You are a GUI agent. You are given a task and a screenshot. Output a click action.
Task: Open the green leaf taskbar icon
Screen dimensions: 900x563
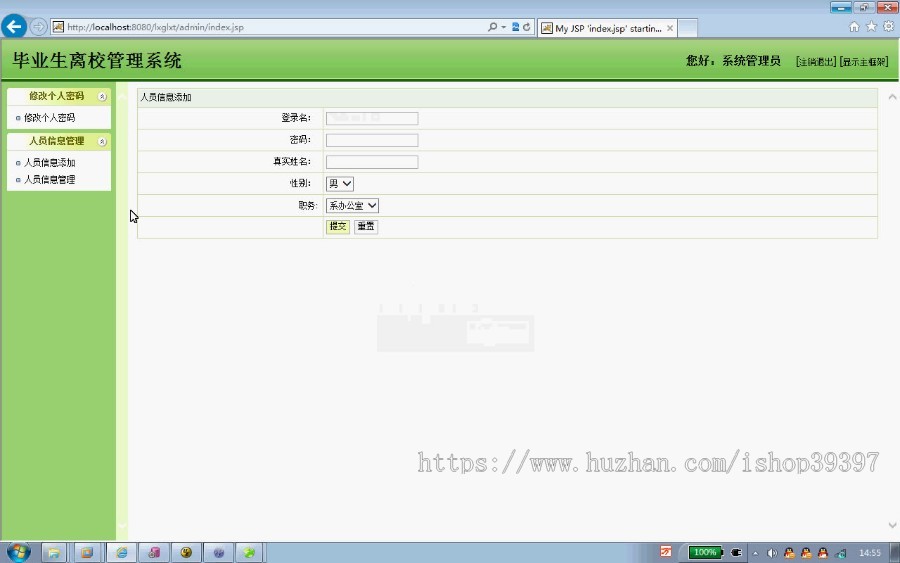[x=249, y=553]
